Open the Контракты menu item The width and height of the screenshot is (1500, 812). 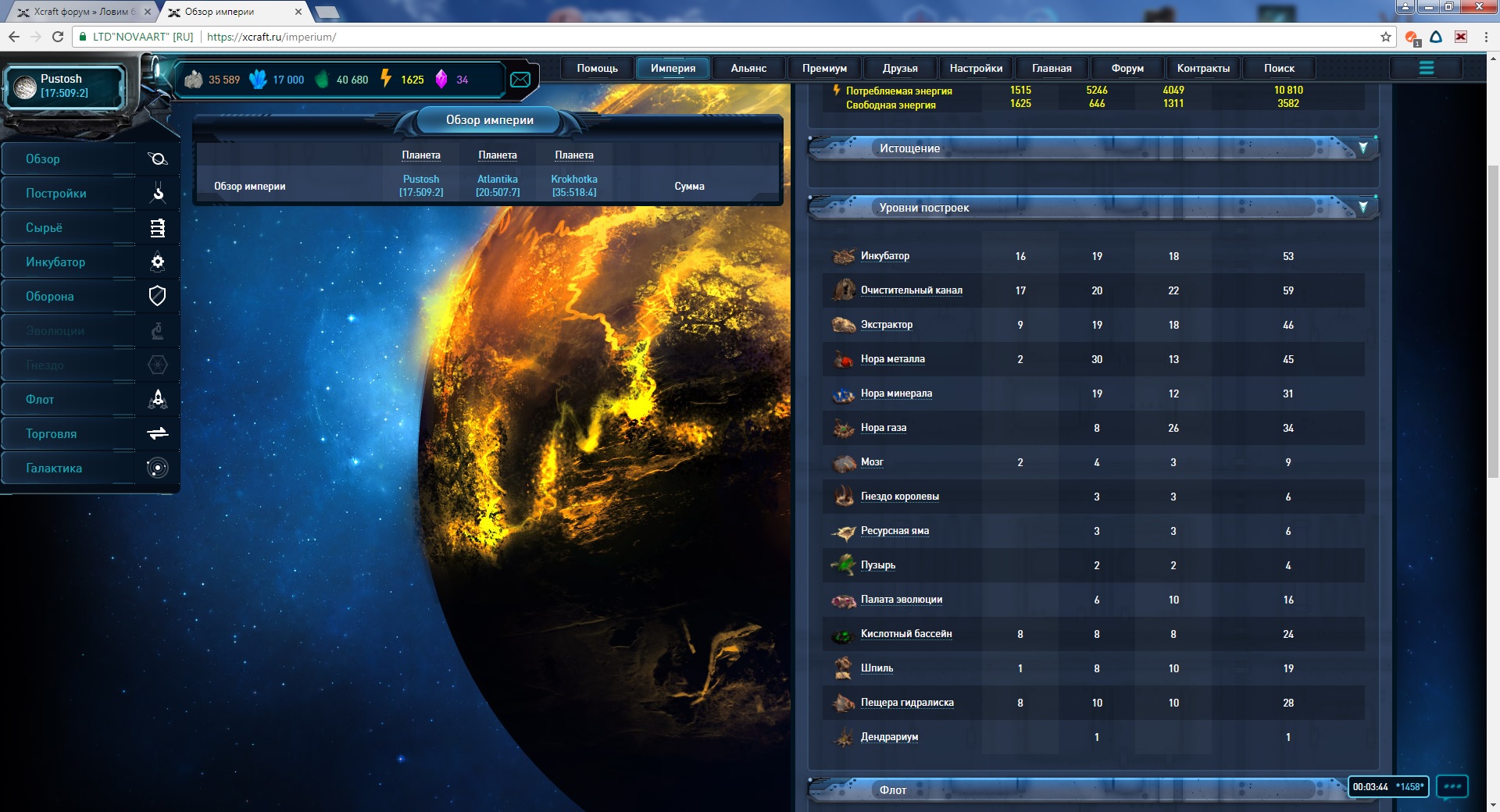click(x=1203, y=68)
